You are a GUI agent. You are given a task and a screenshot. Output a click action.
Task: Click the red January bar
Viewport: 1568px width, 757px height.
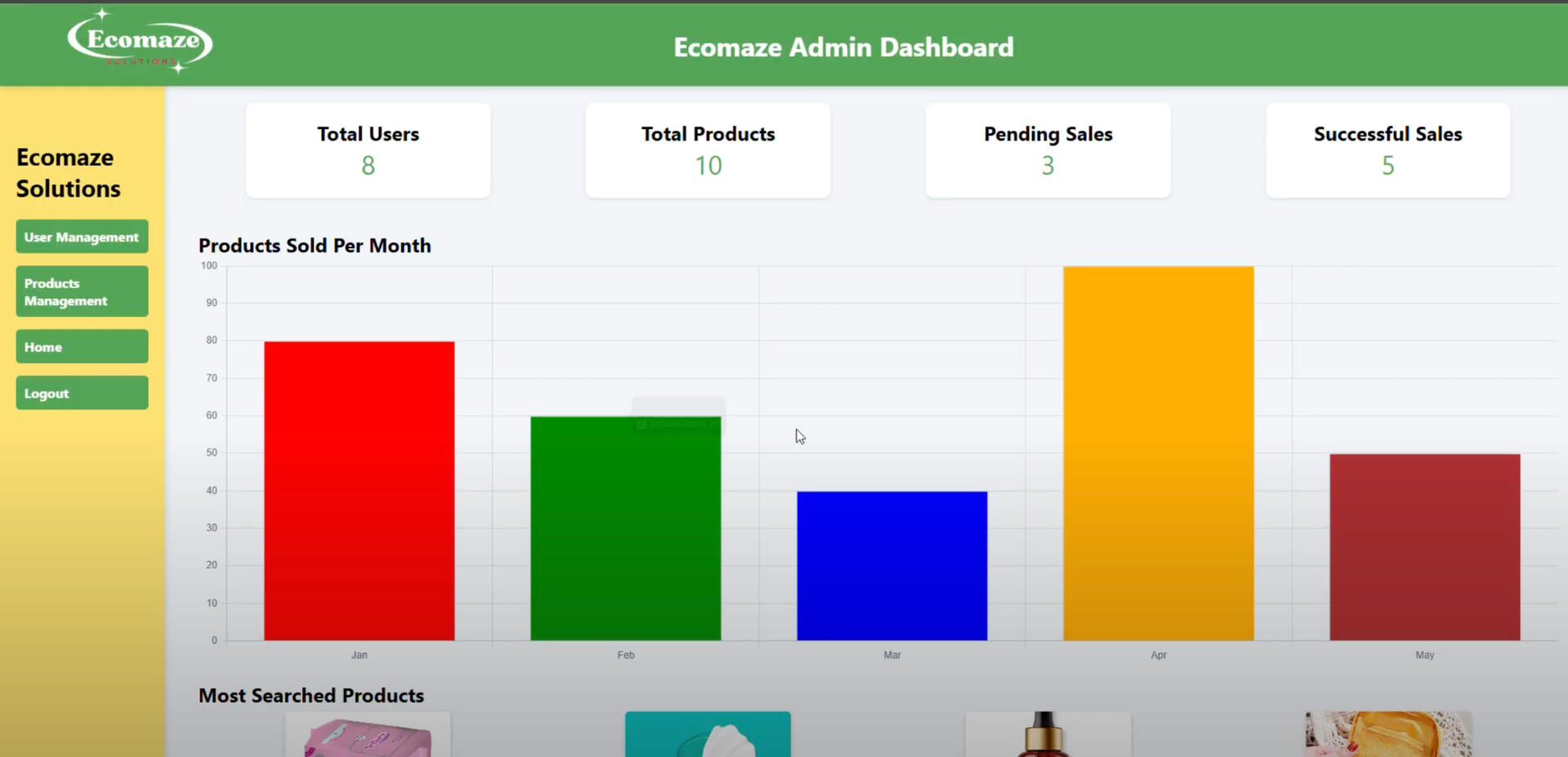[359, 490]
